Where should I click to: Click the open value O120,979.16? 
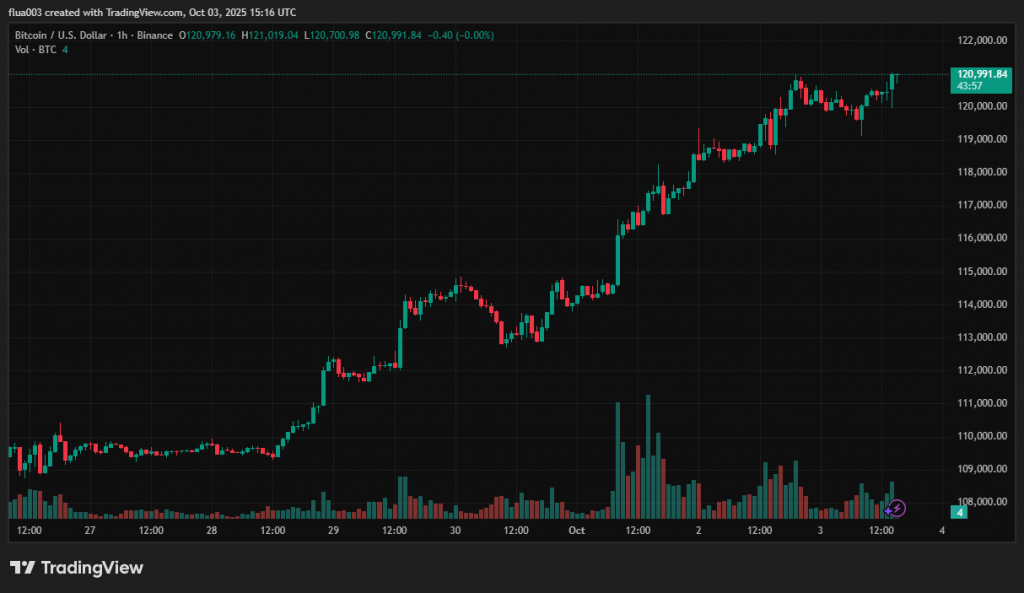[x=208, y=35]
